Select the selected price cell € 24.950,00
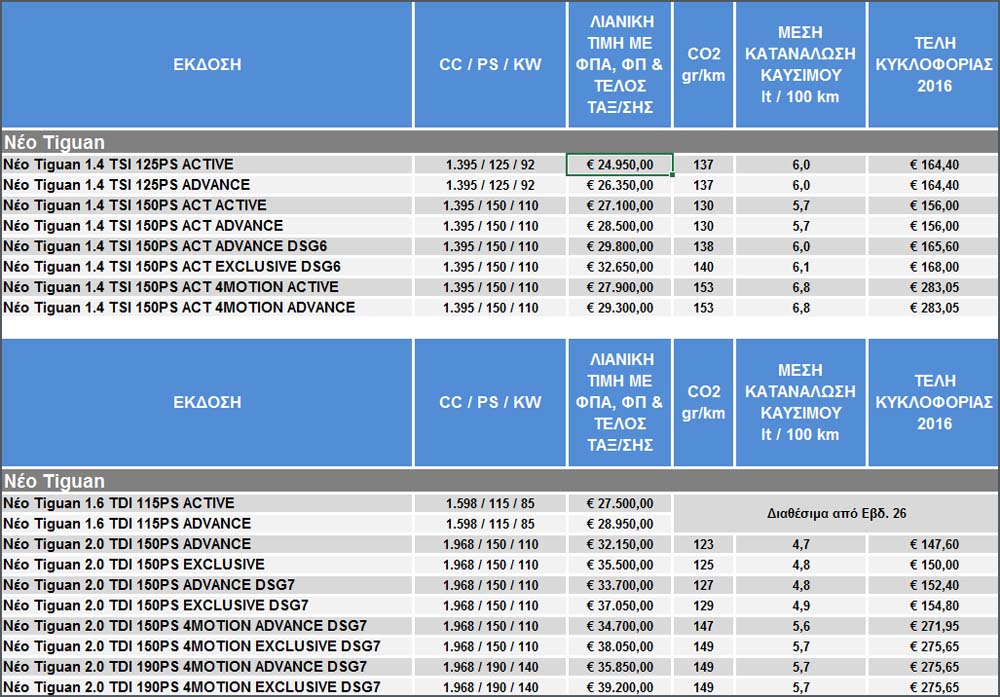1000x697 pixels. (619, 164)
